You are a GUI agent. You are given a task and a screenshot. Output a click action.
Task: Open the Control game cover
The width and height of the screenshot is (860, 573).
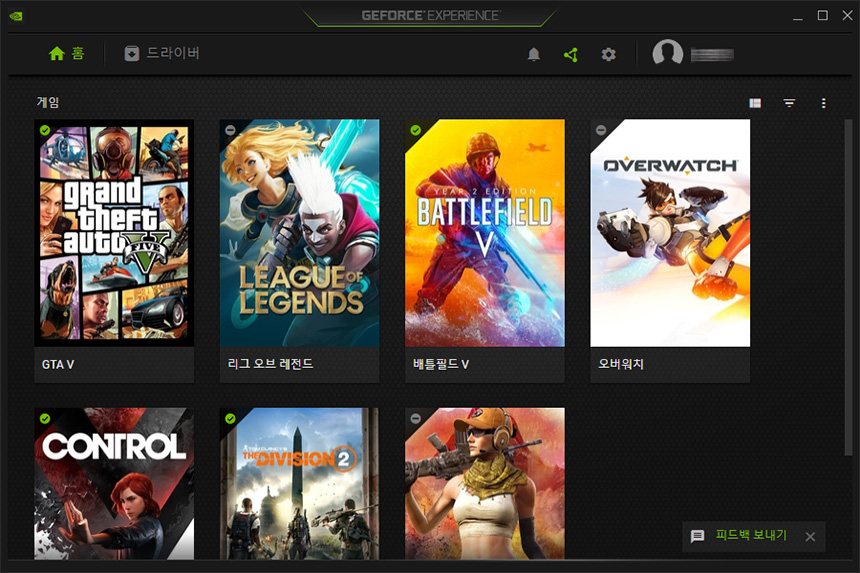point(114,484)
